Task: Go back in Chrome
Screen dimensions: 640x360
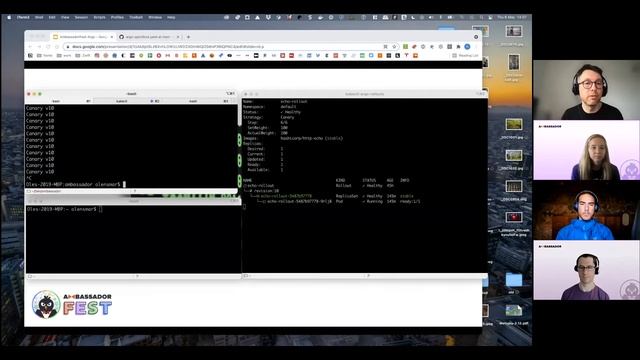Action: click(30, 47)
